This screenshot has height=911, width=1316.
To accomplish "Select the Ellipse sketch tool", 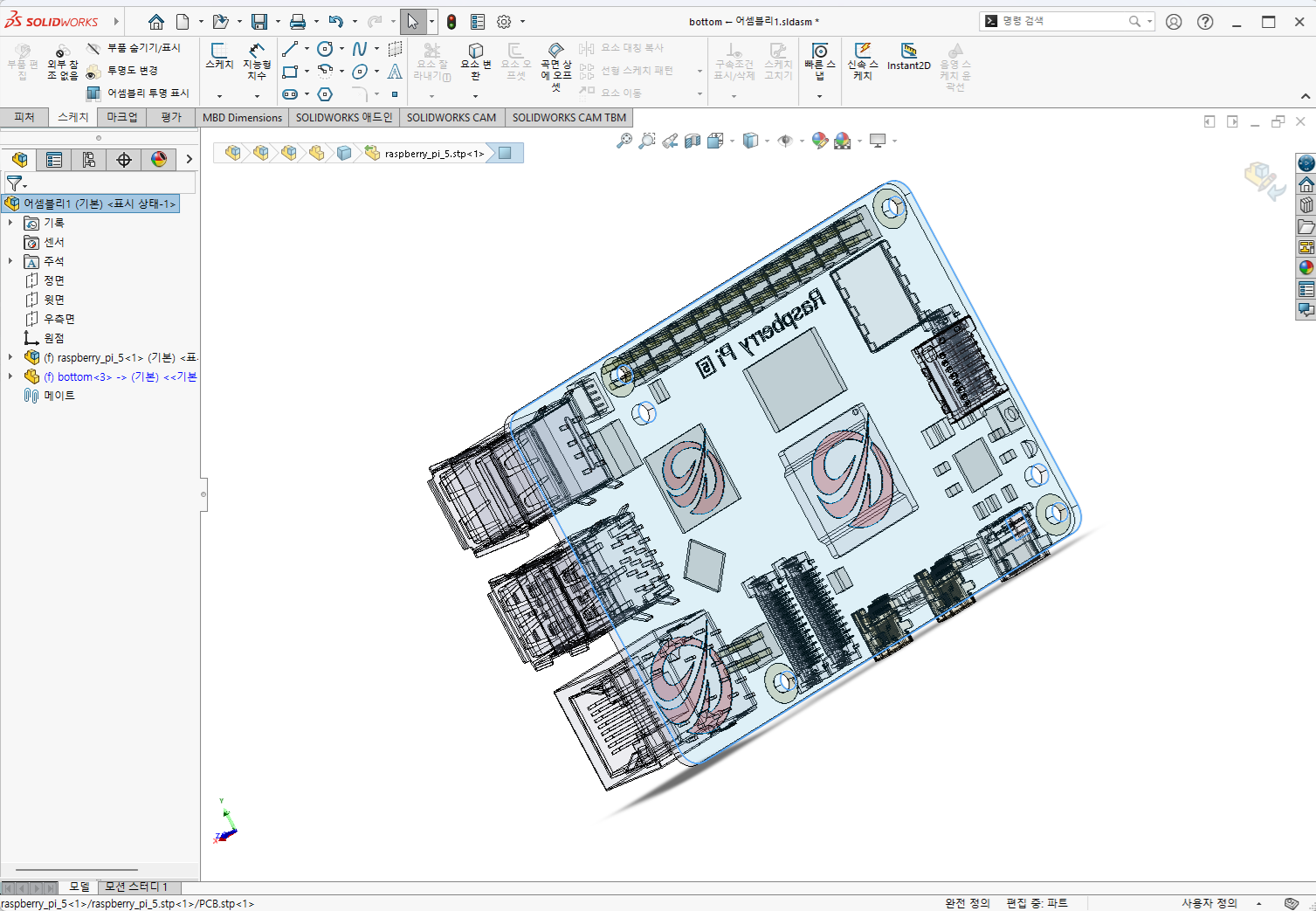I will tap(360, 72).
